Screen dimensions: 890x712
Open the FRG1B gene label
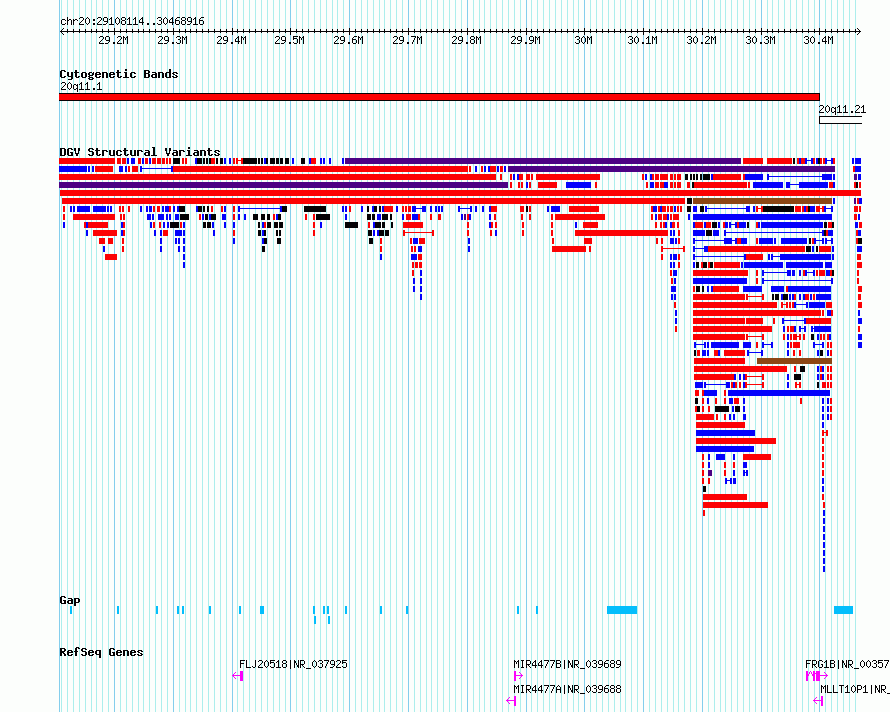pyautogui.click(x=847, y=664)
